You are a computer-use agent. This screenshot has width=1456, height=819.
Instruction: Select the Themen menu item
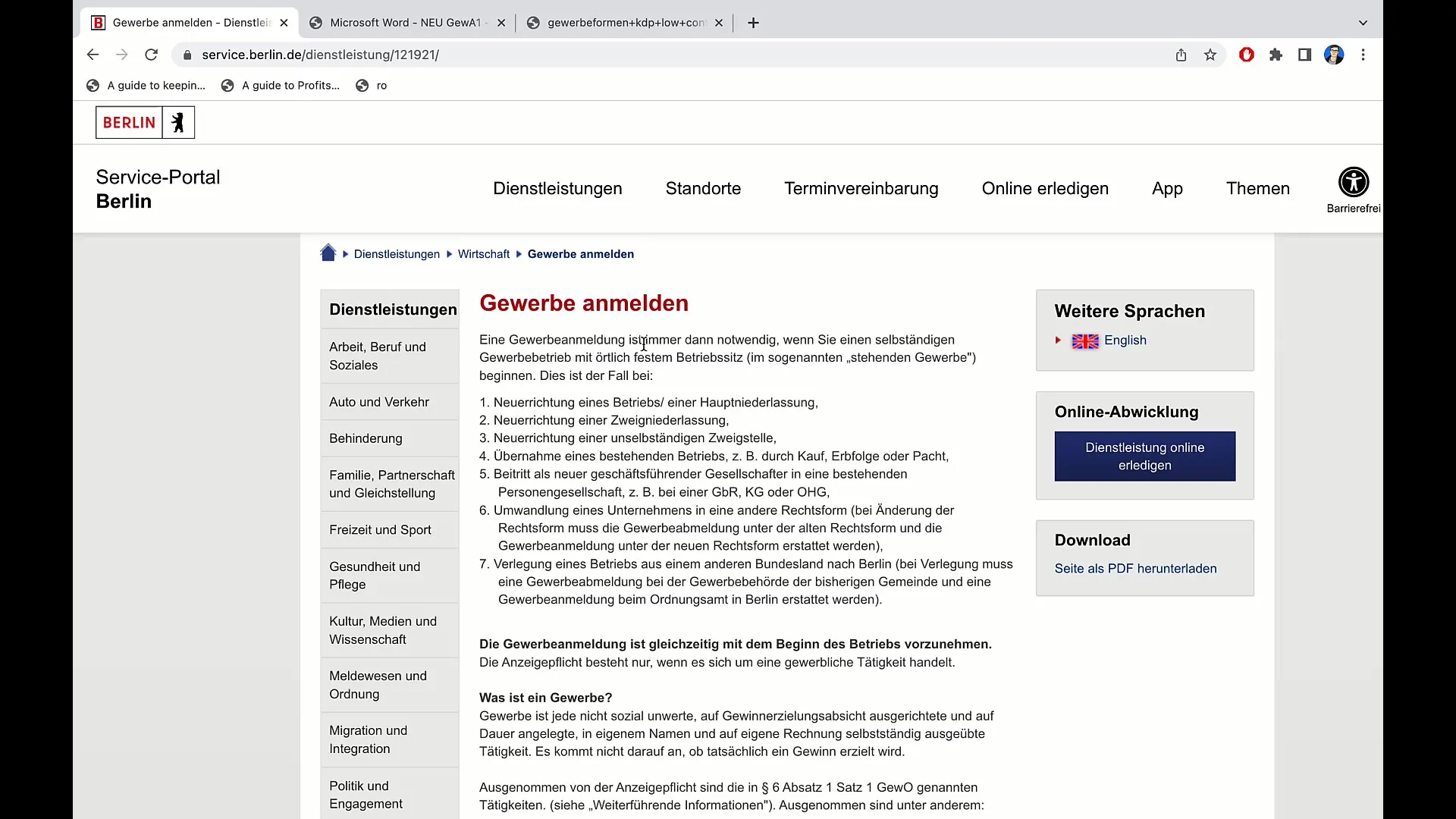pos(1258,188)
